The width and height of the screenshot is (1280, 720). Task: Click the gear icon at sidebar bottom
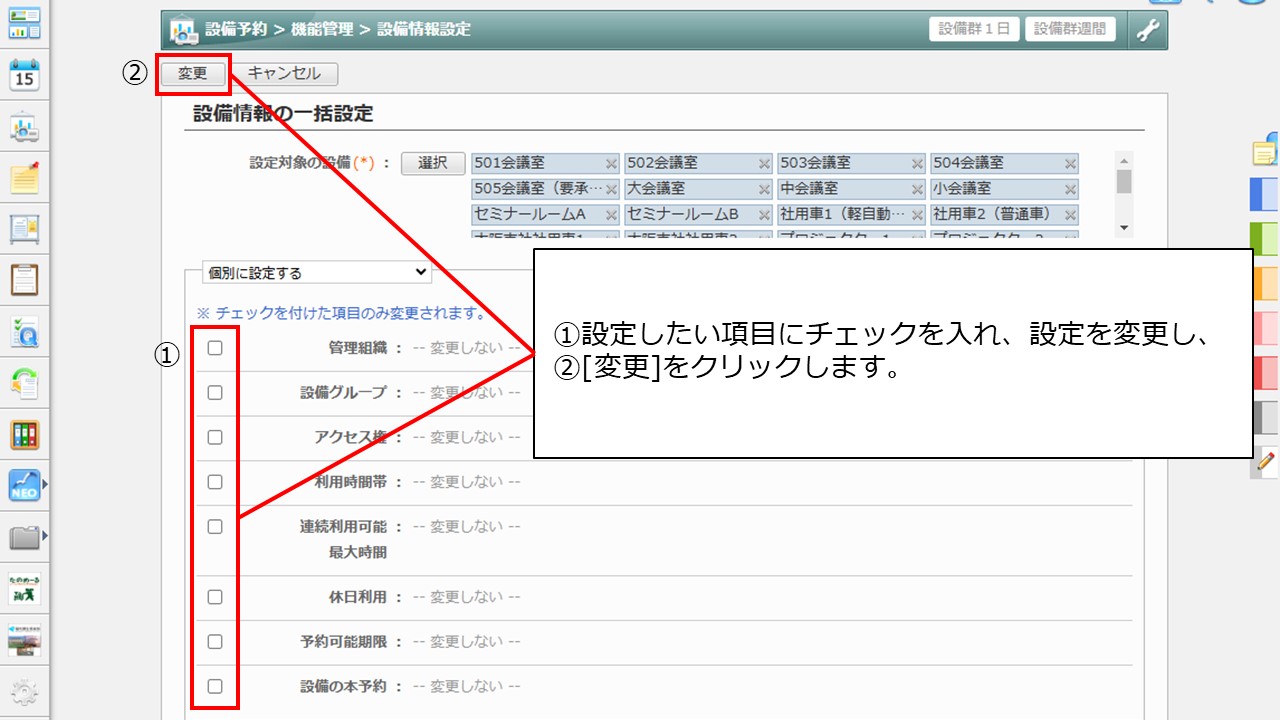(24, 692)
